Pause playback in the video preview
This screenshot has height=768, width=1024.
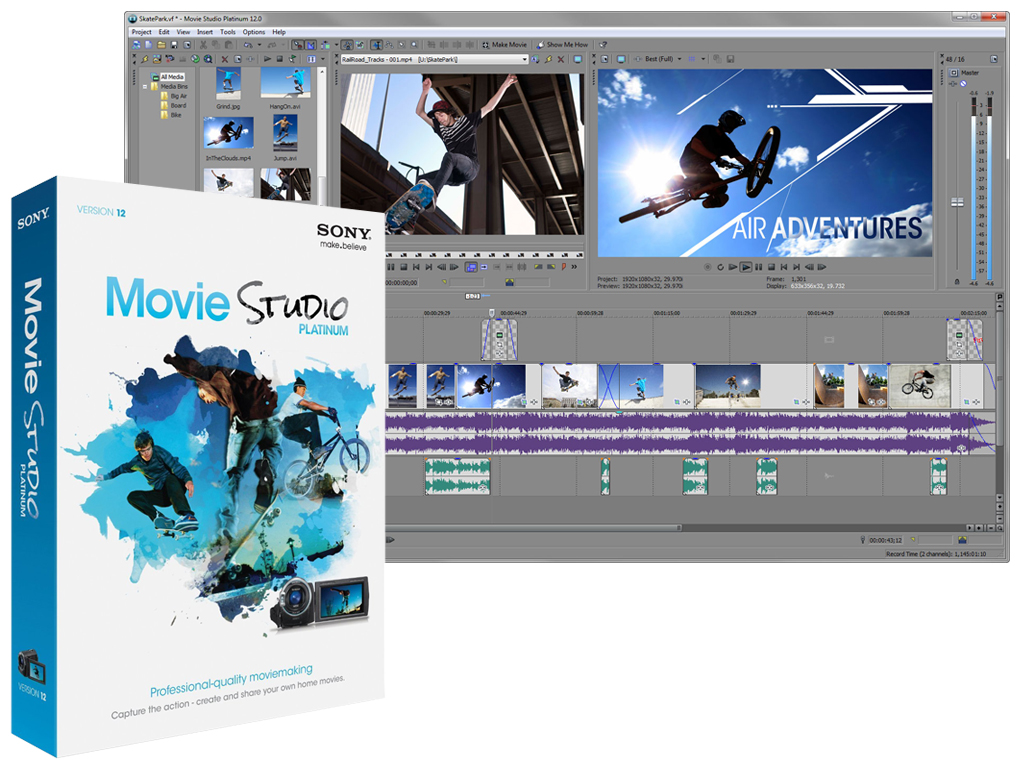click(x=758, y=267)
